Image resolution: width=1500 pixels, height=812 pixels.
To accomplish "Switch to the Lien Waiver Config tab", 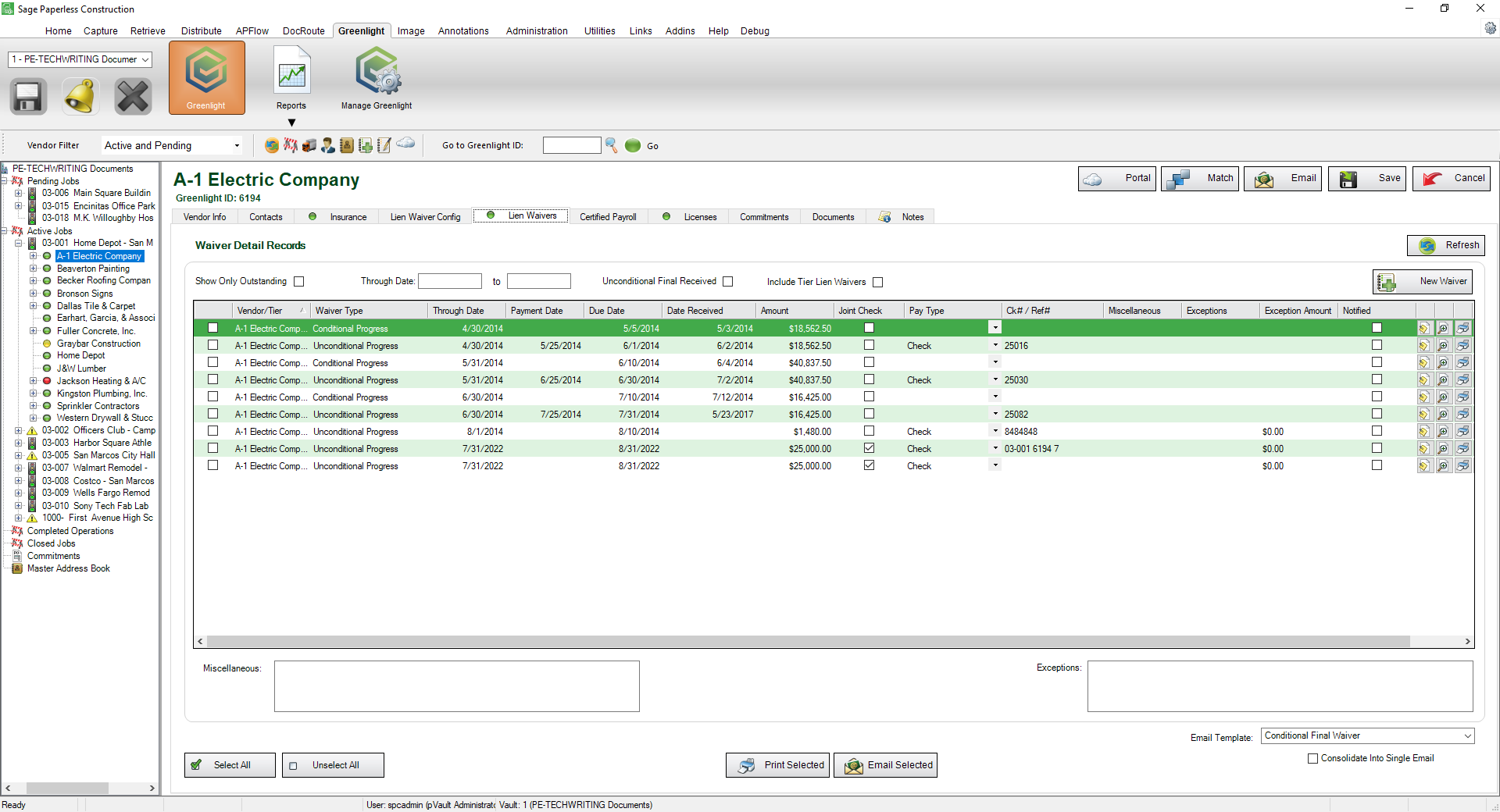I will 425,217.
